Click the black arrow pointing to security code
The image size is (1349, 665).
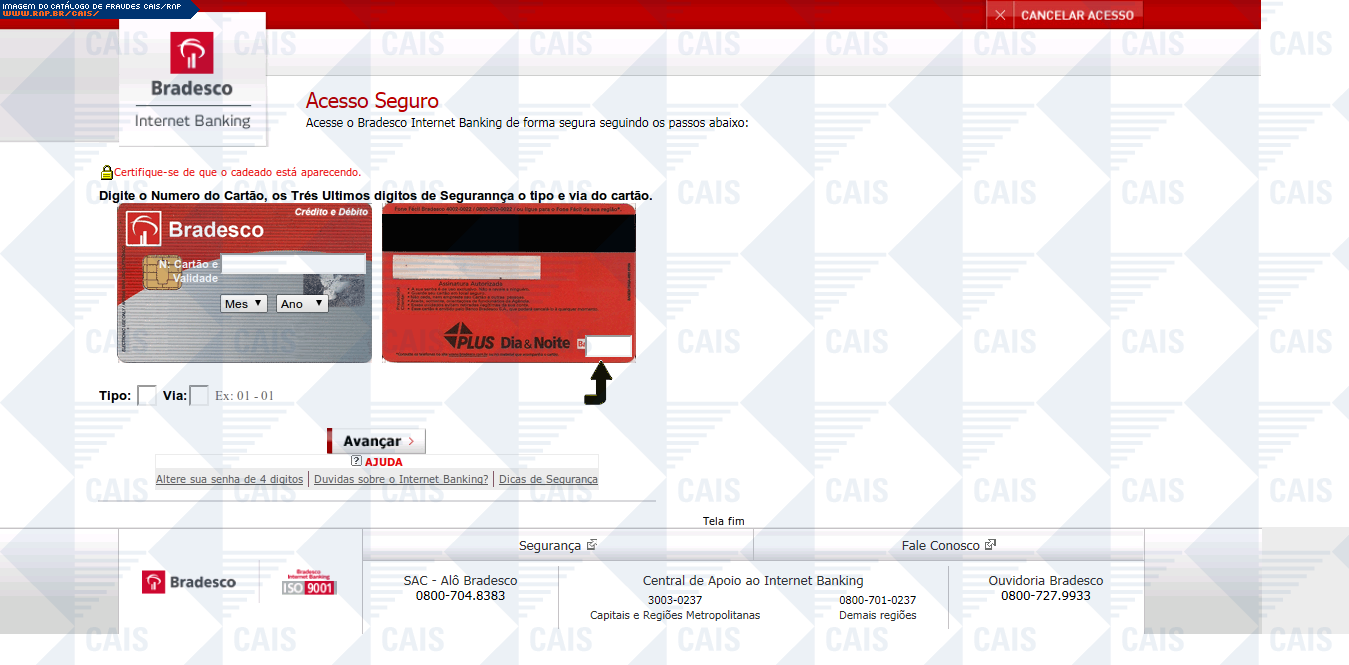click(598, 384)
